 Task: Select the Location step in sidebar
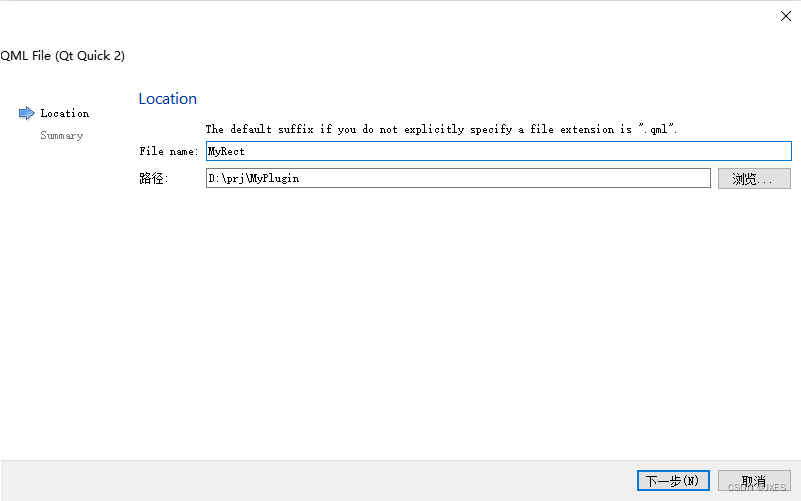tap(65, 113)
